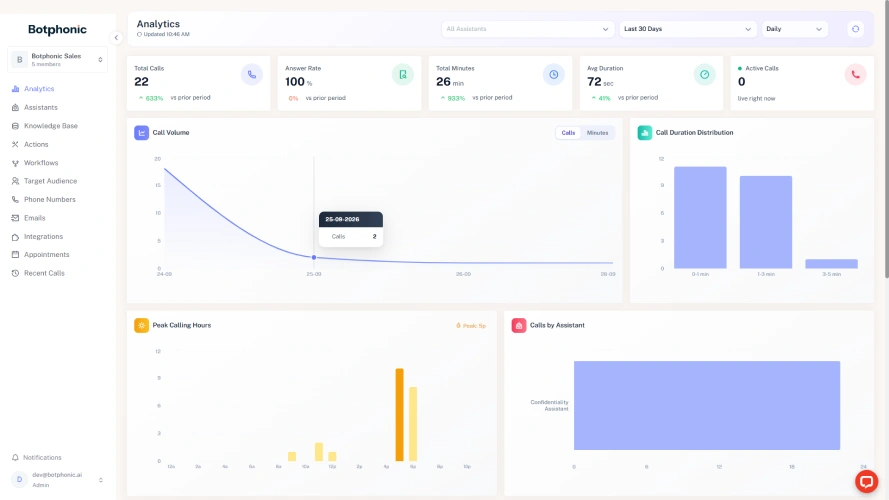Open the Recent Calls section

coord(44,273)
